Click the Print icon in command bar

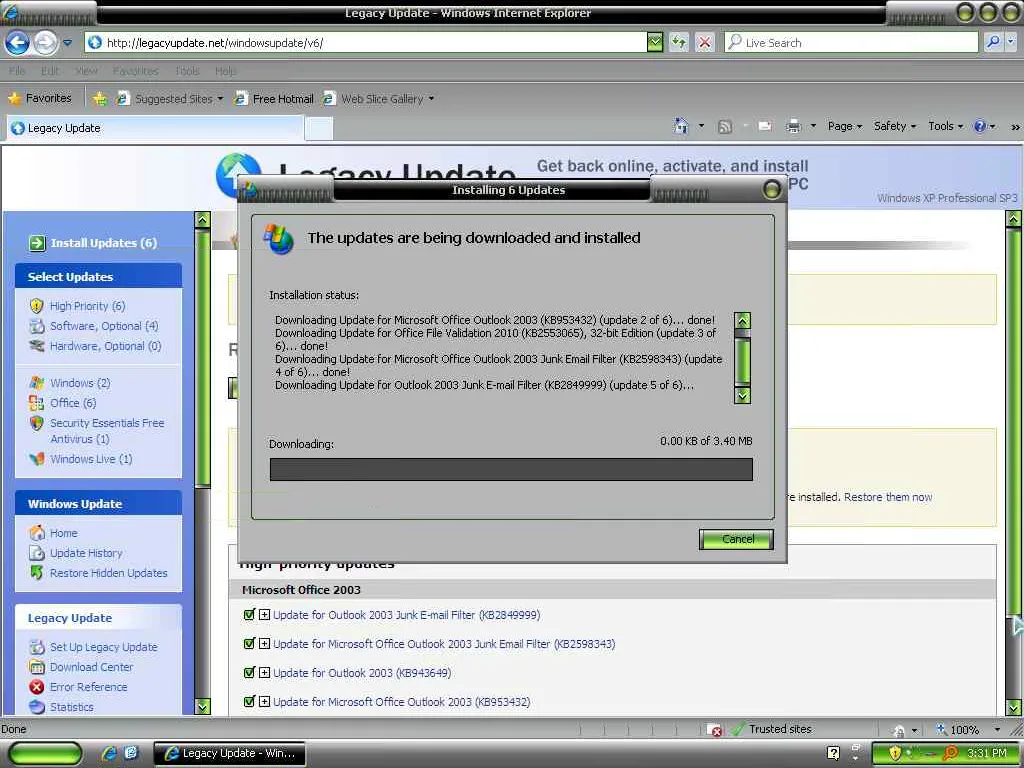793,126
